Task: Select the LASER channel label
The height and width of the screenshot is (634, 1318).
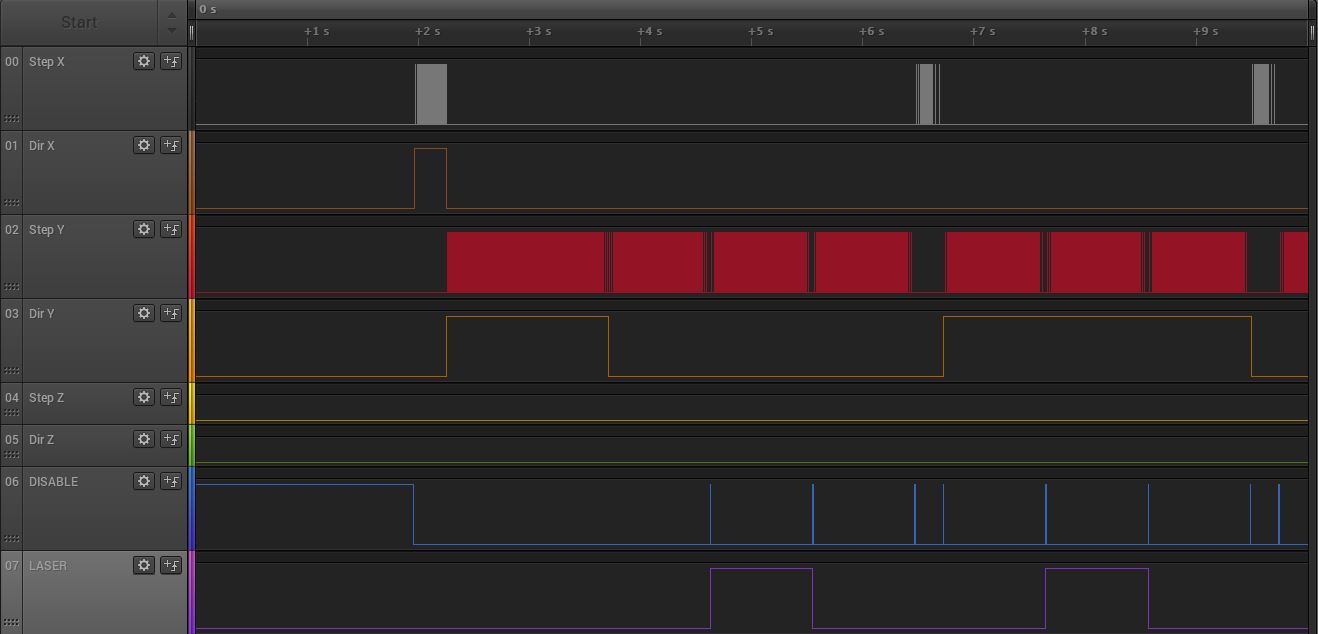Action: pyautogui.click(x=48, y=566)
